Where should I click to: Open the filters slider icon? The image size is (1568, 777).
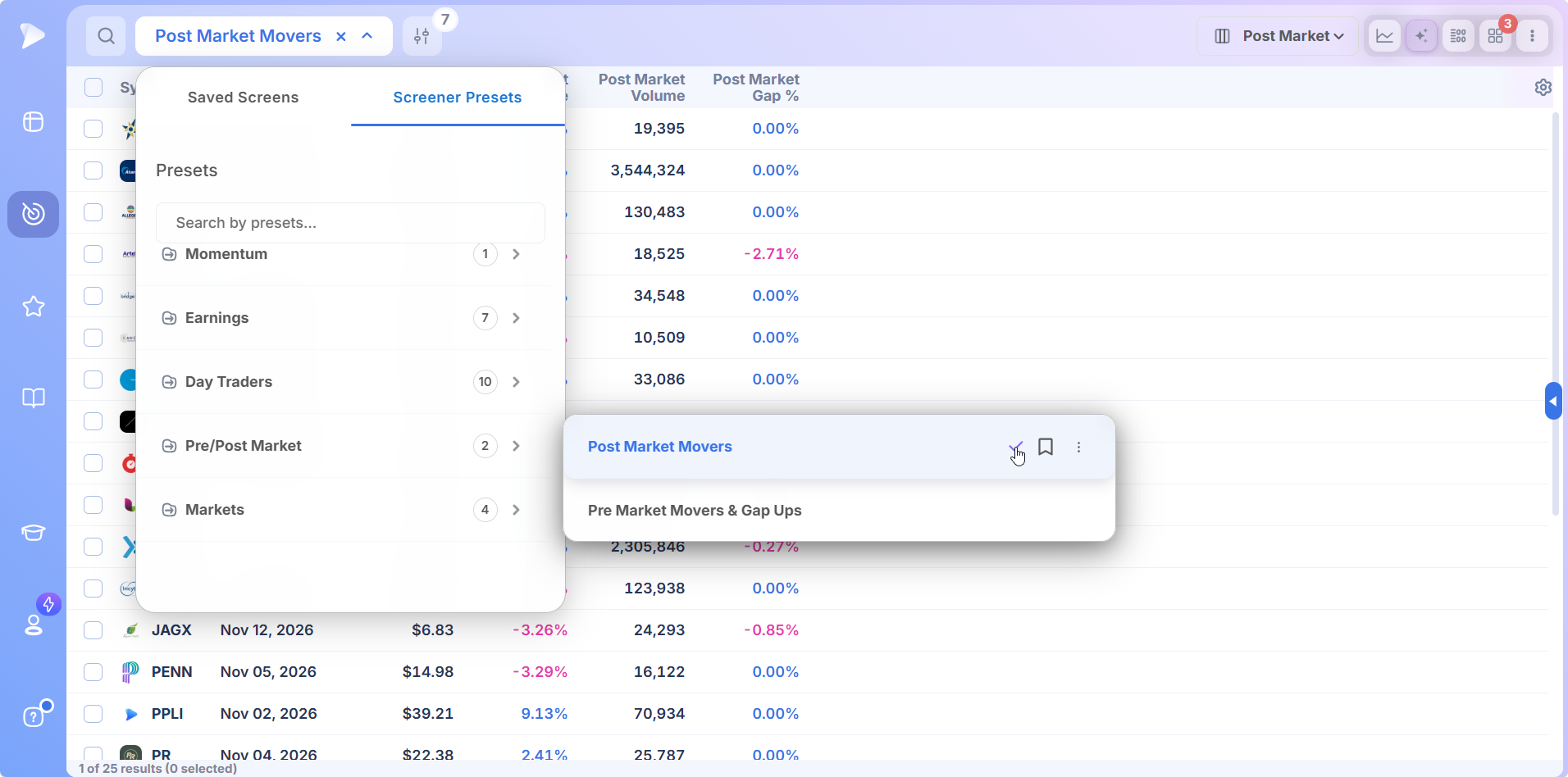click(422, 36)
